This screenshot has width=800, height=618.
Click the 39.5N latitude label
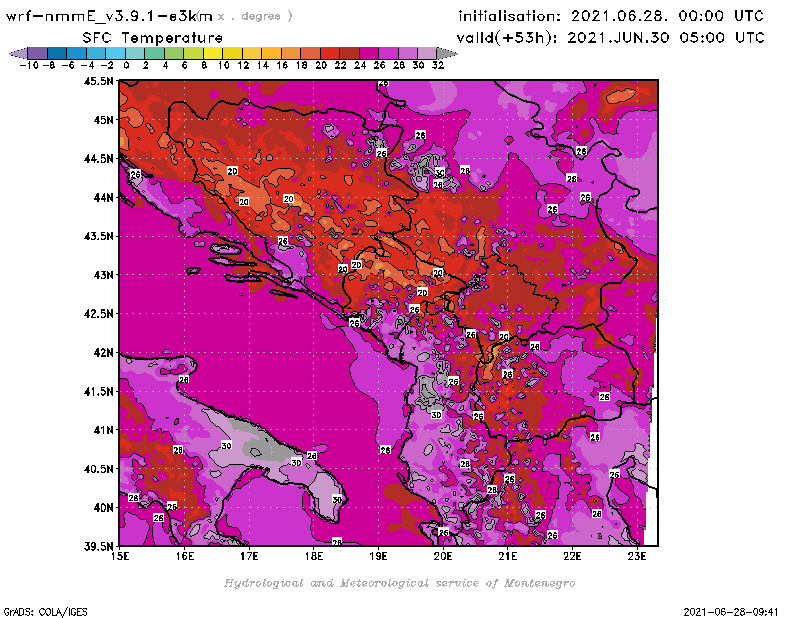pyautogui.click(x=98, y=547)
